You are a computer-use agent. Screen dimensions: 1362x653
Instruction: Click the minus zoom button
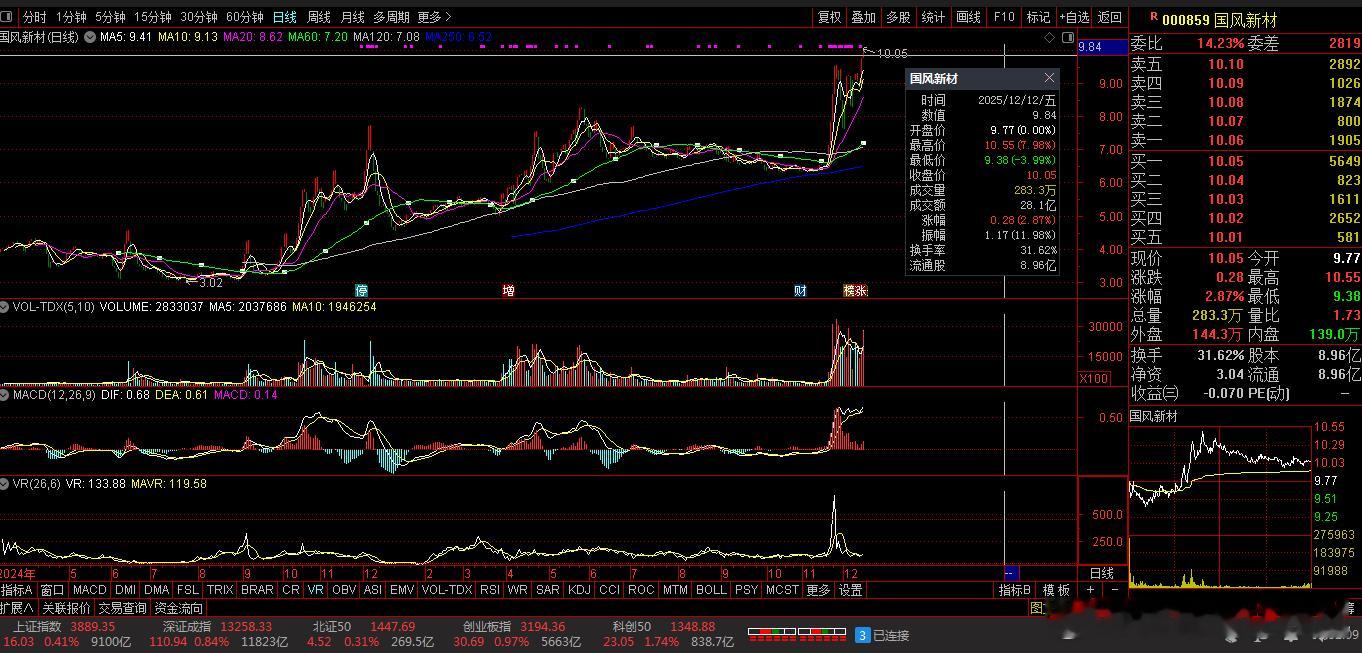click(x=1115, y=590)
